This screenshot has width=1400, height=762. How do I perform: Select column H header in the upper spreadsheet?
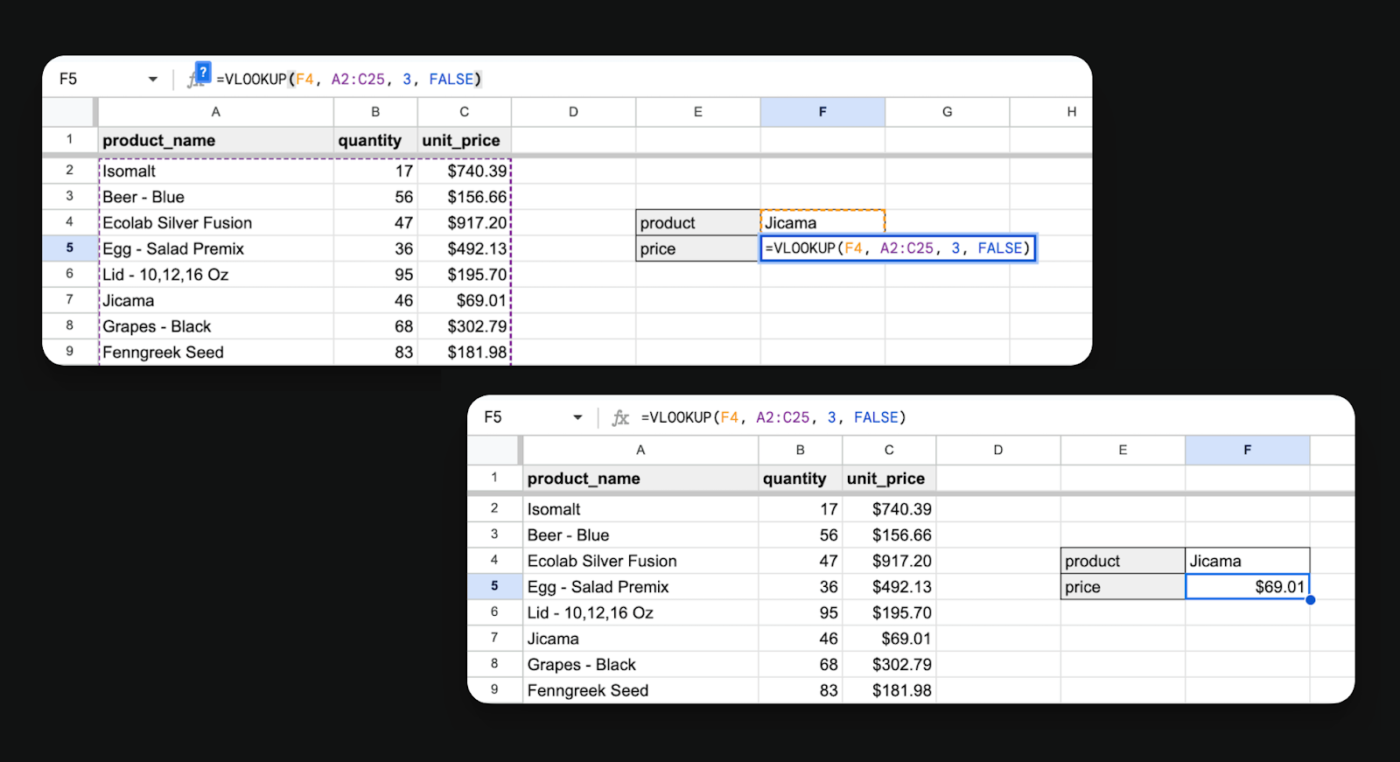1071,112
